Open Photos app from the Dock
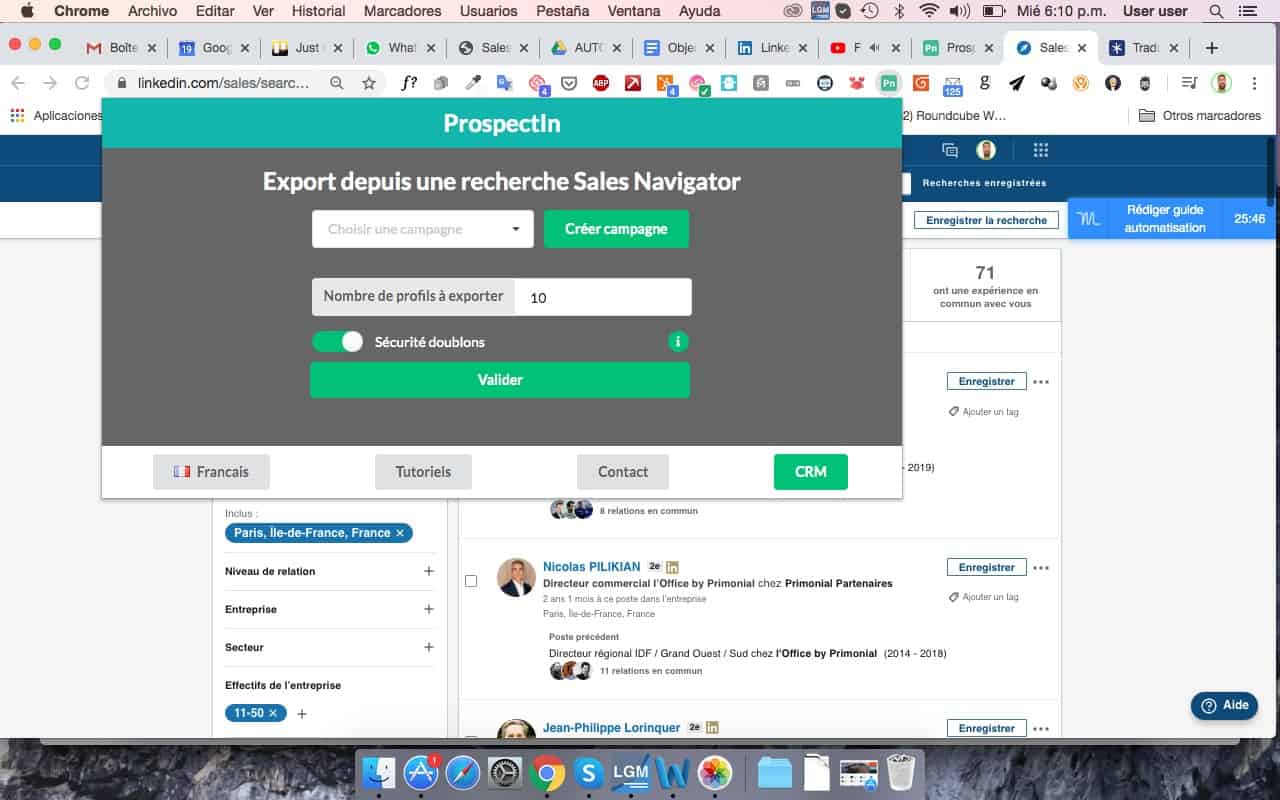 pos(715,772)
